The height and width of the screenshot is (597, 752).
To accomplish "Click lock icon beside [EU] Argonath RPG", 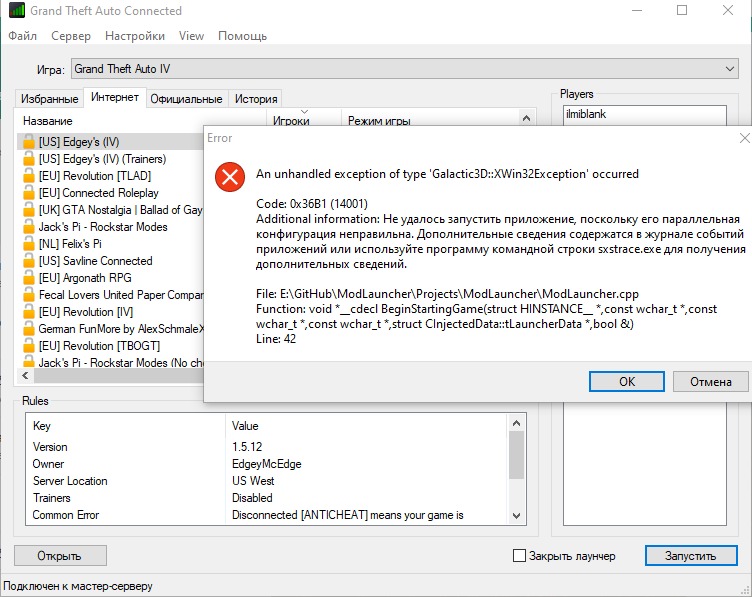I will 29,278.
